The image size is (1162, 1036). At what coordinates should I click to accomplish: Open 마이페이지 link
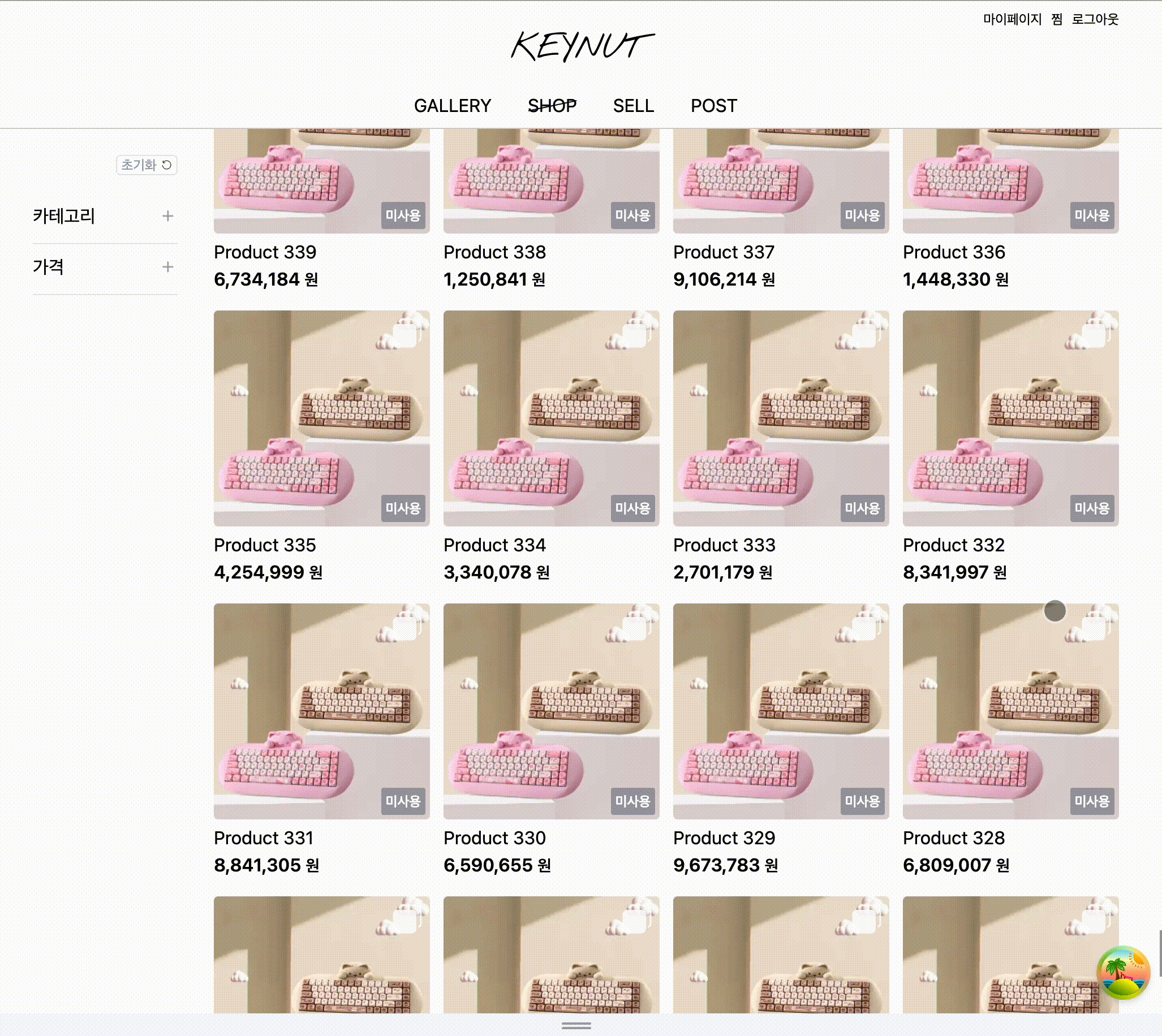[1012, 19]
